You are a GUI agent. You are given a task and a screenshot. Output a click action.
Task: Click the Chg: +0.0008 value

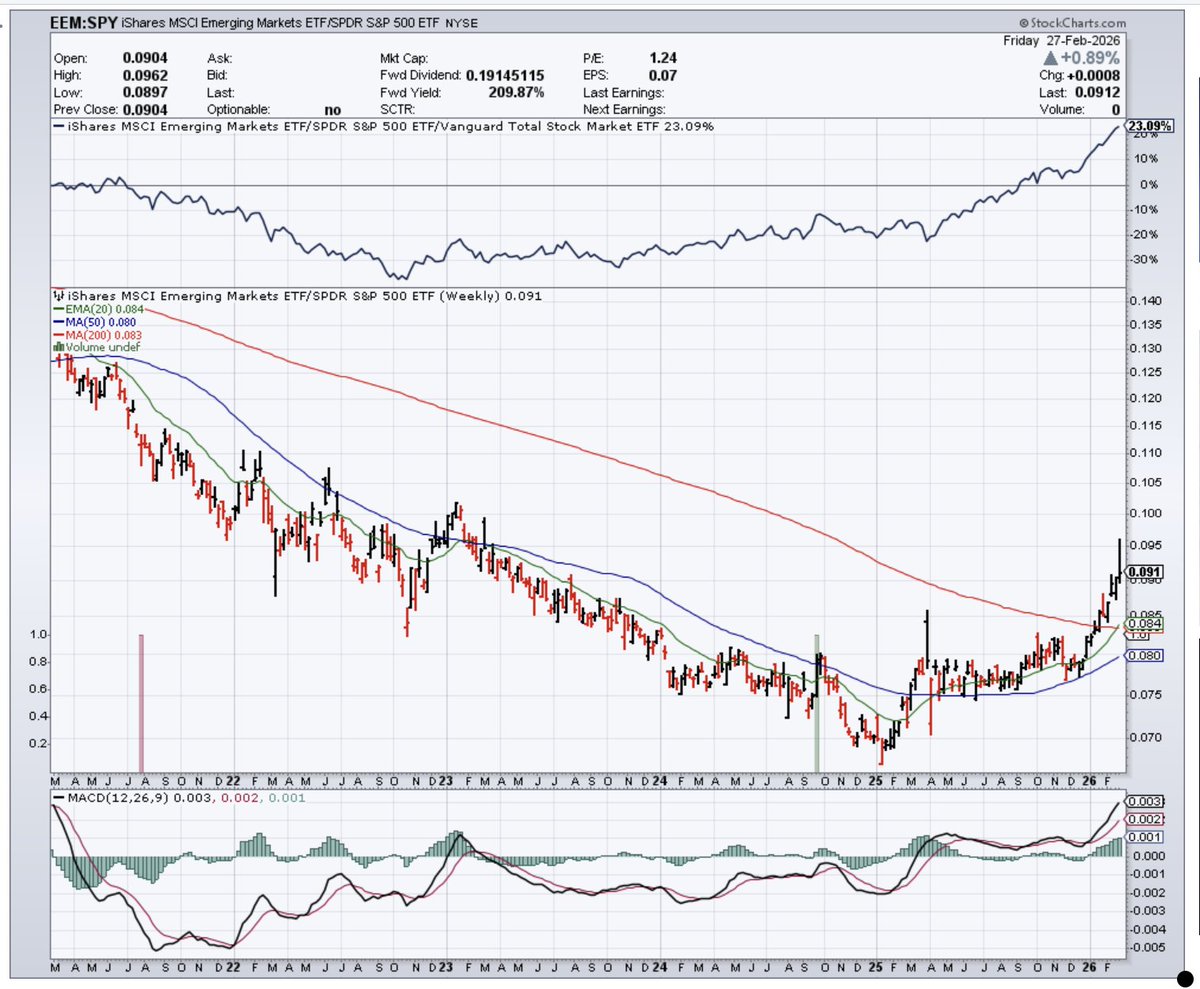pyautogui.click(x=1077, y=76)
